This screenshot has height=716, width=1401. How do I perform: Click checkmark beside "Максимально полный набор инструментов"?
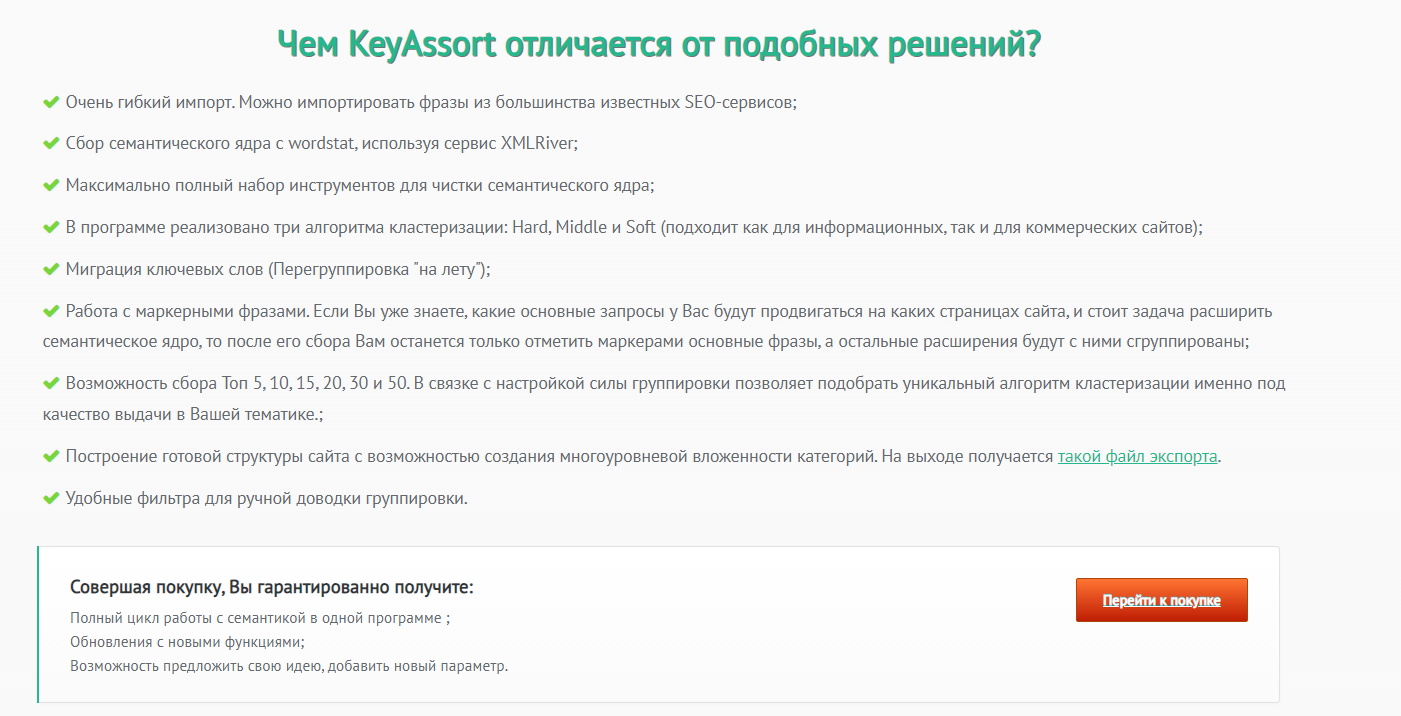tap(51, 186)
